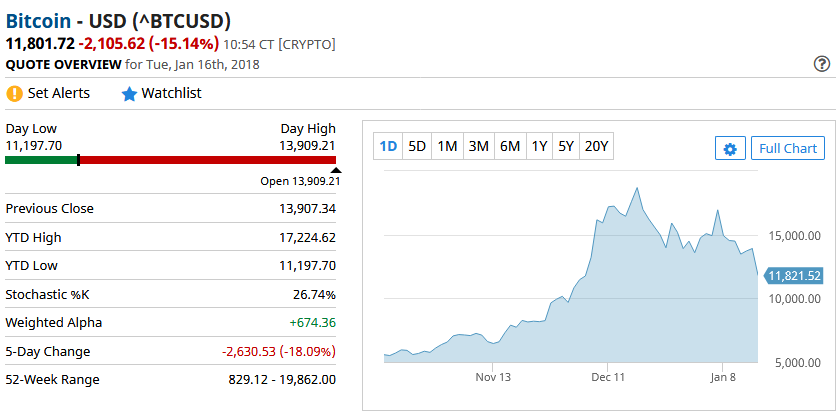Show the 6M chart range
Image resolution: width=840 pixels, height=420 pixels.
510,146
